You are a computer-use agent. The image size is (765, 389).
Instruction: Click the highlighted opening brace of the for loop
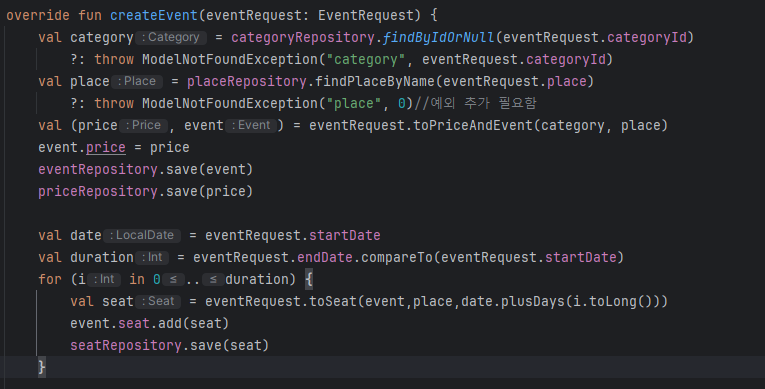coord(309,279)
